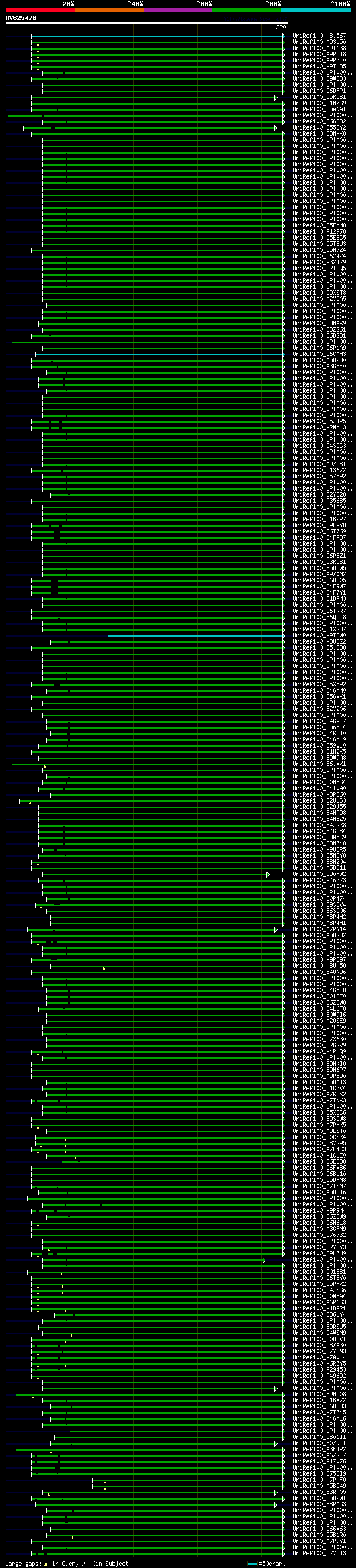Select hit label UniRef100_C1H2K5
This screenshot has height=1568, width=356.
tap(319, 752)
